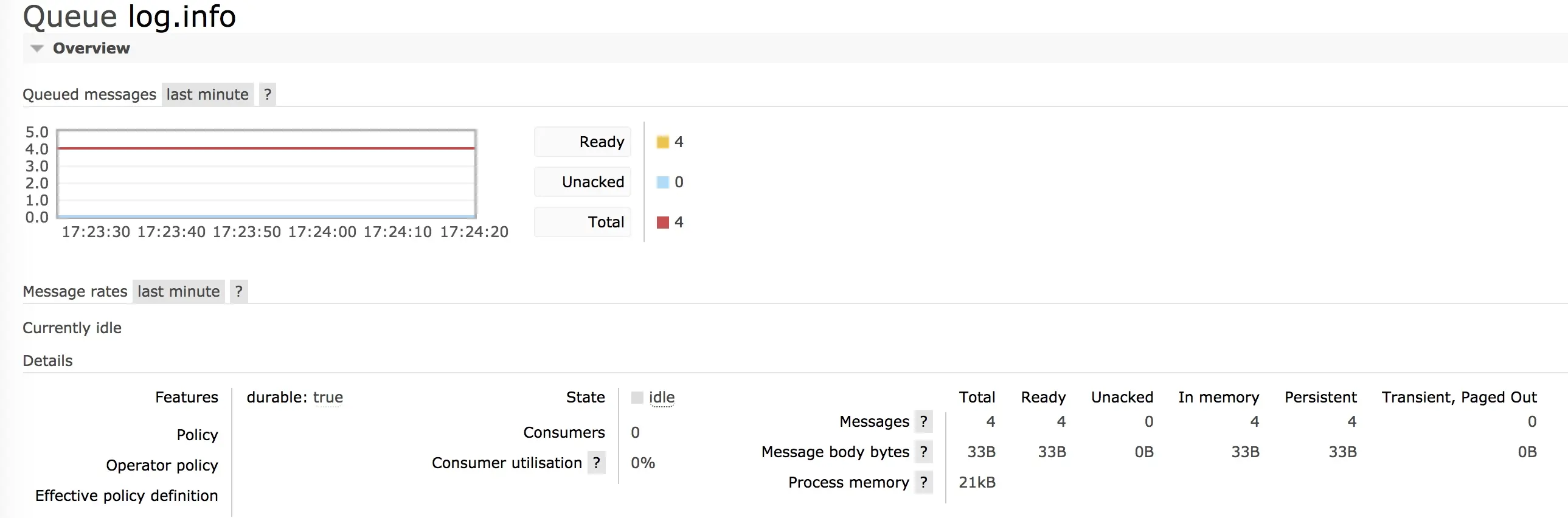Collapse the Overview section triangle

tap(37, 49)
